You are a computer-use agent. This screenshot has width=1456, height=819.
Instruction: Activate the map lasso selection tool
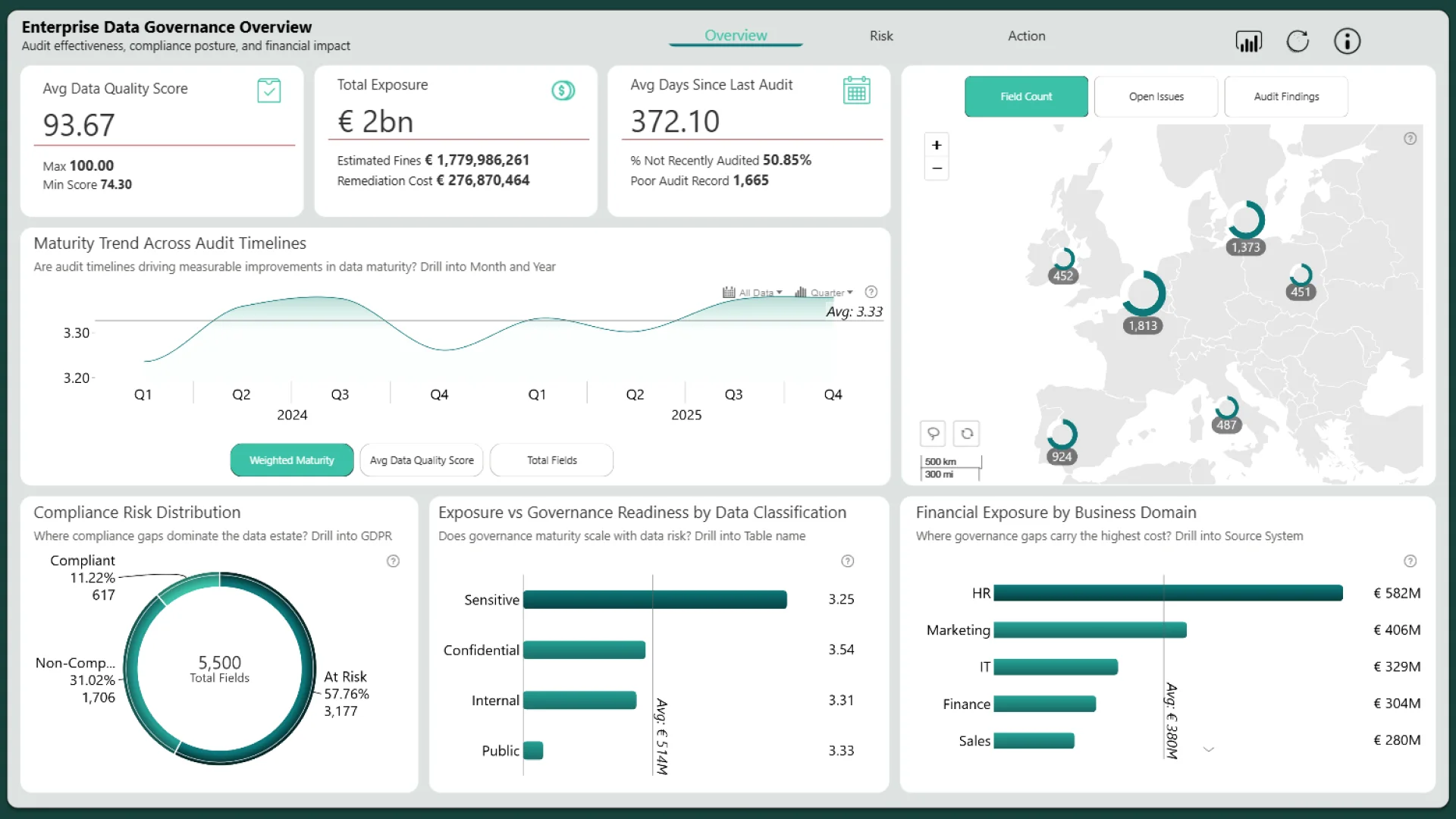933,434
